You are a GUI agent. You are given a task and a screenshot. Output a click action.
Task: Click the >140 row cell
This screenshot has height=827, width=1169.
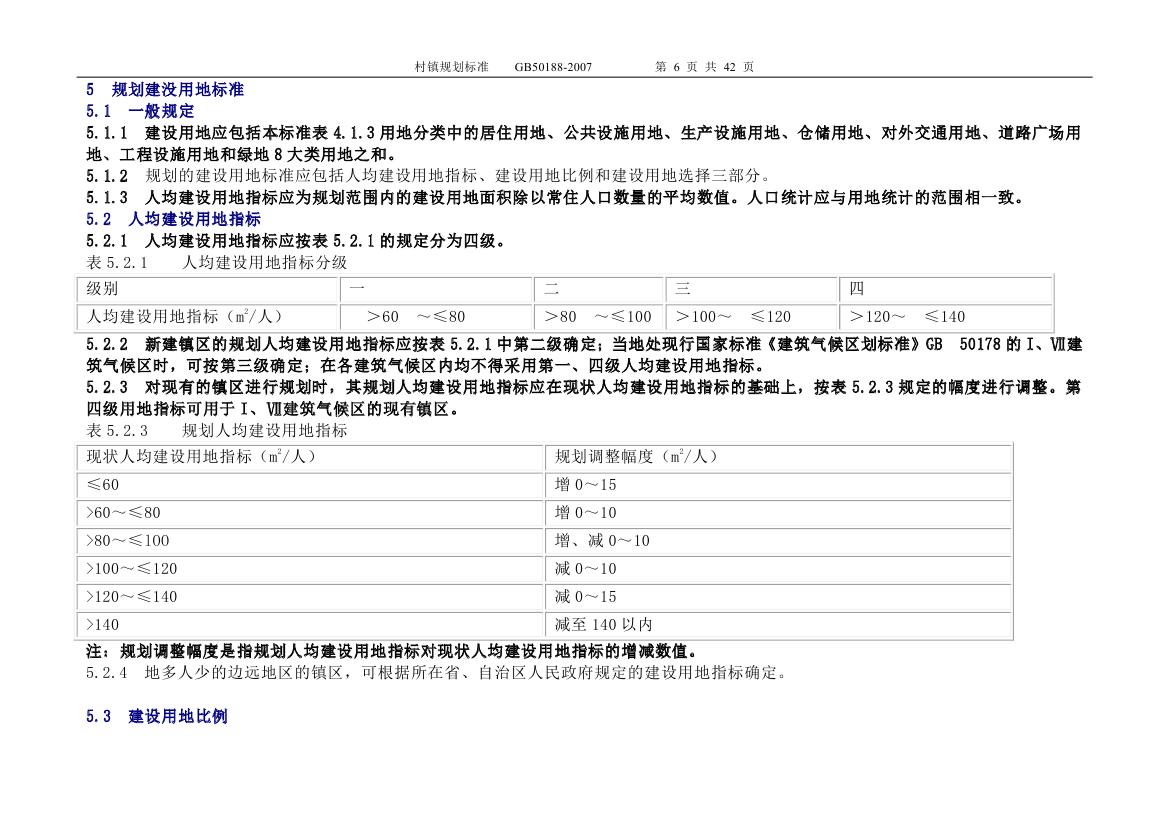(310, 625)
